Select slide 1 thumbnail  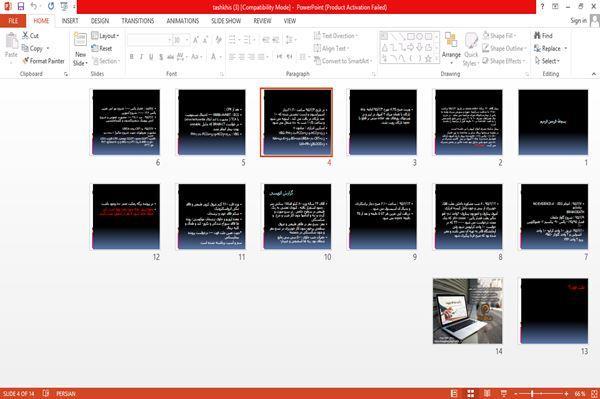[x=553, y=122]
